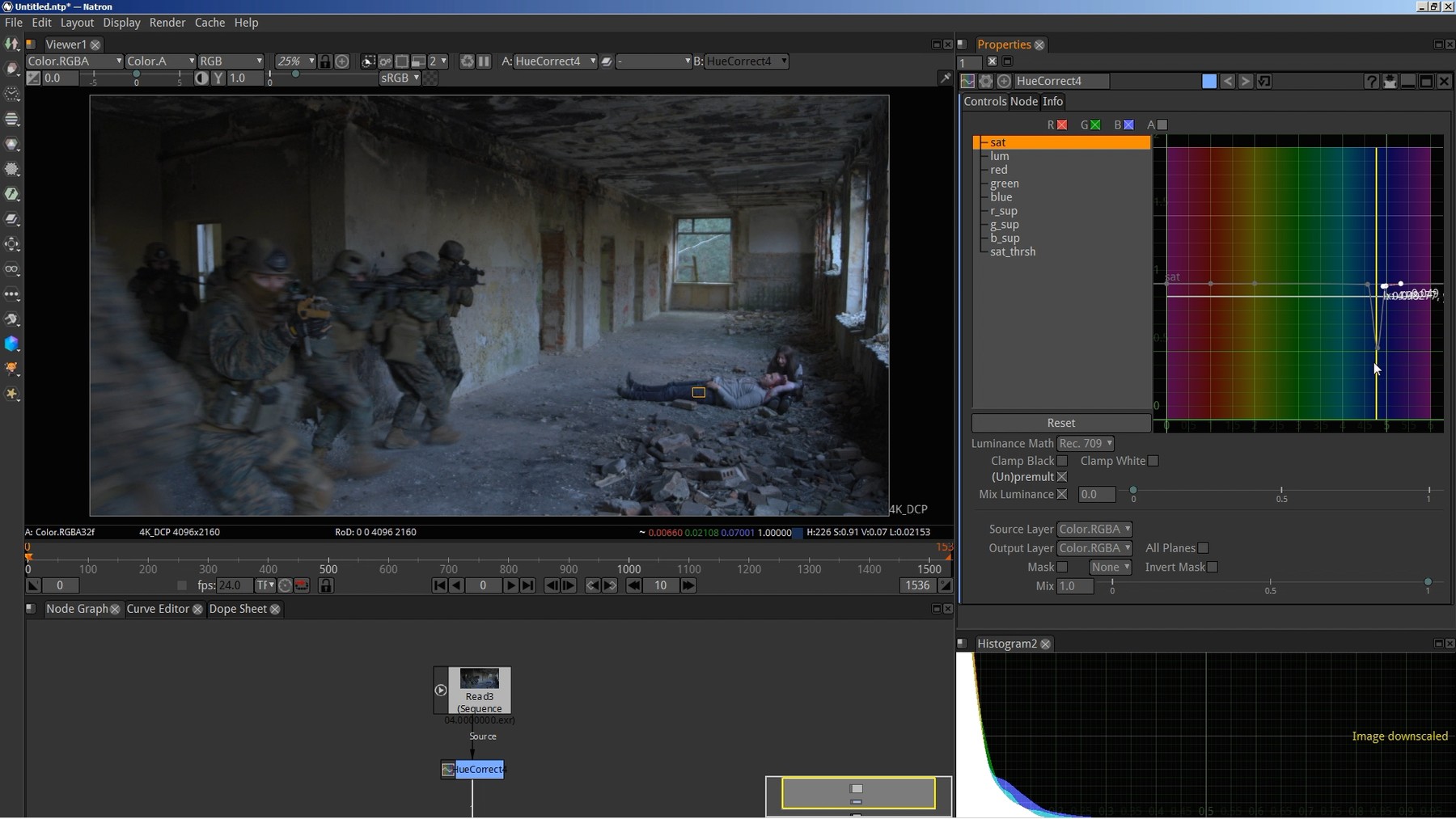Viewport: 1456px width, 819px height.
Task: Toggle checkerboard background icon beside sRGB
Action: click(x=431, y=78)
